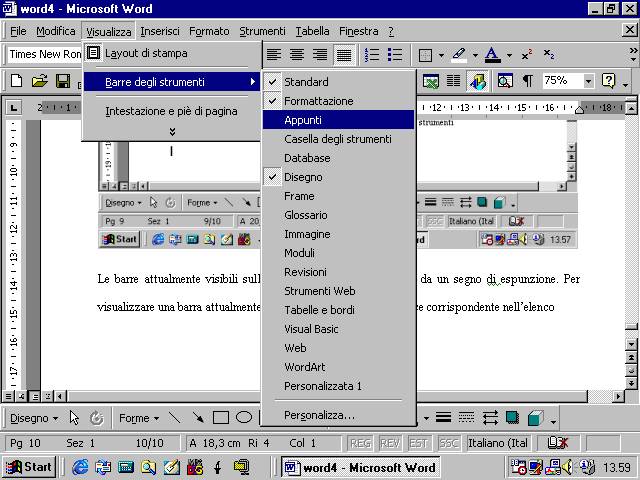
Task: Click the Windows Start button
Action: [30, 467]
